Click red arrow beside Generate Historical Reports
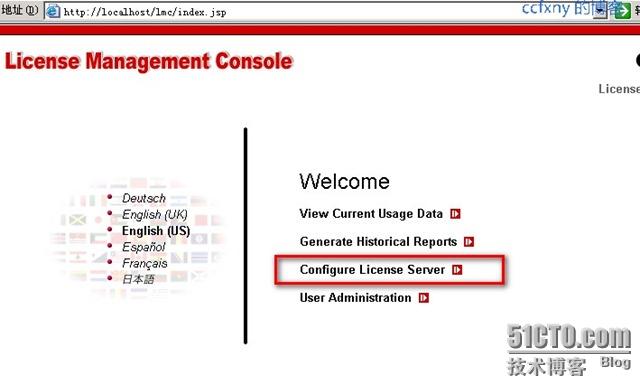640x385 pixels. coord(469,242)
